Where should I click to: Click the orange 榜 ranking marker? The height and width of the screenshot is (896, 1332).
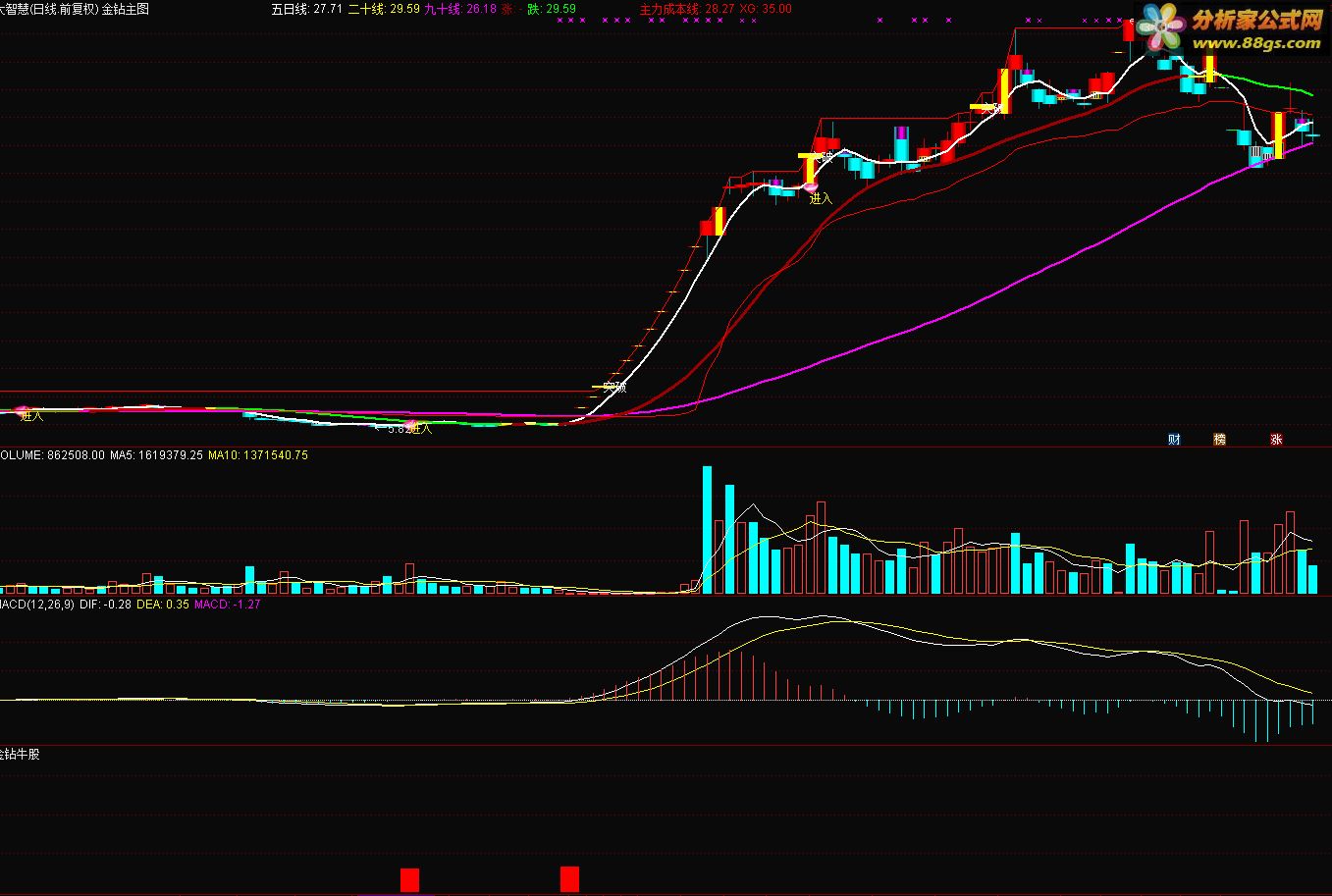(1219, 439)
